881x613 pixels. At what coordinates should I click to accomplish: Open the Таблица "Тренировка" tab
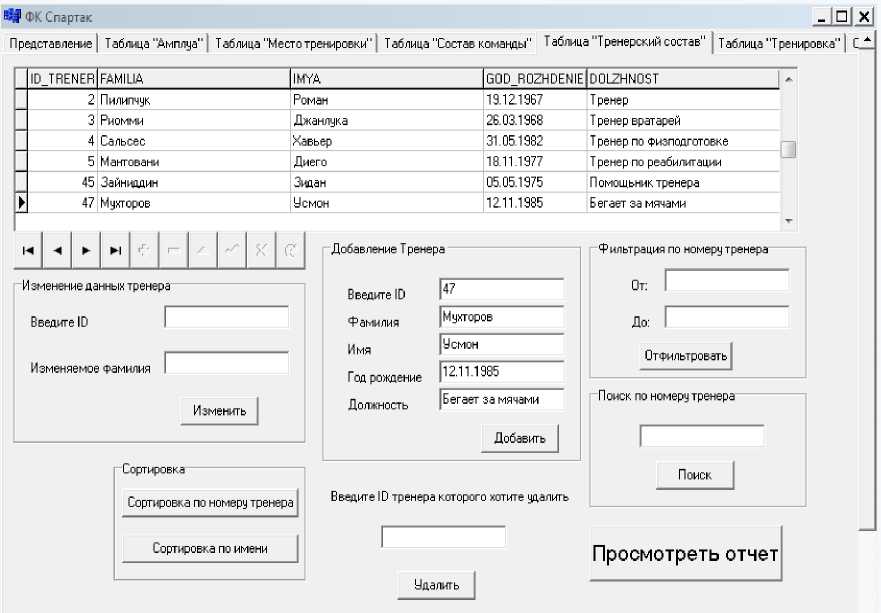(779, 43)
